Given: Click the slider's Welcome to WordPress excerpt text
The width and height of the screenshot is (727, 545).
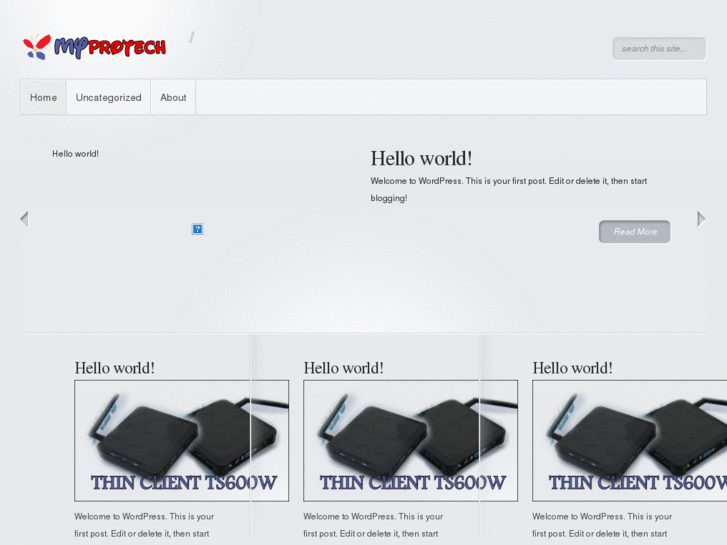Looking at the screenshot, I should tap(509, 189).
